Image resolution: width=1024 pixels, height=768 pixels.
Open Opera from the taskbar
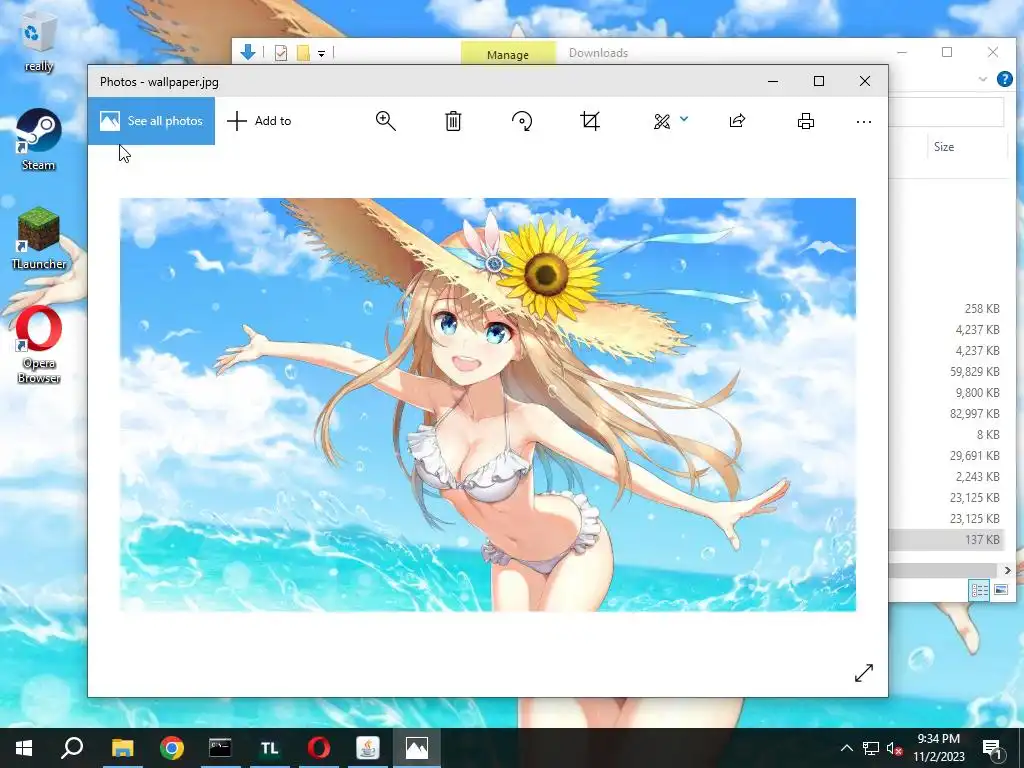319,748
